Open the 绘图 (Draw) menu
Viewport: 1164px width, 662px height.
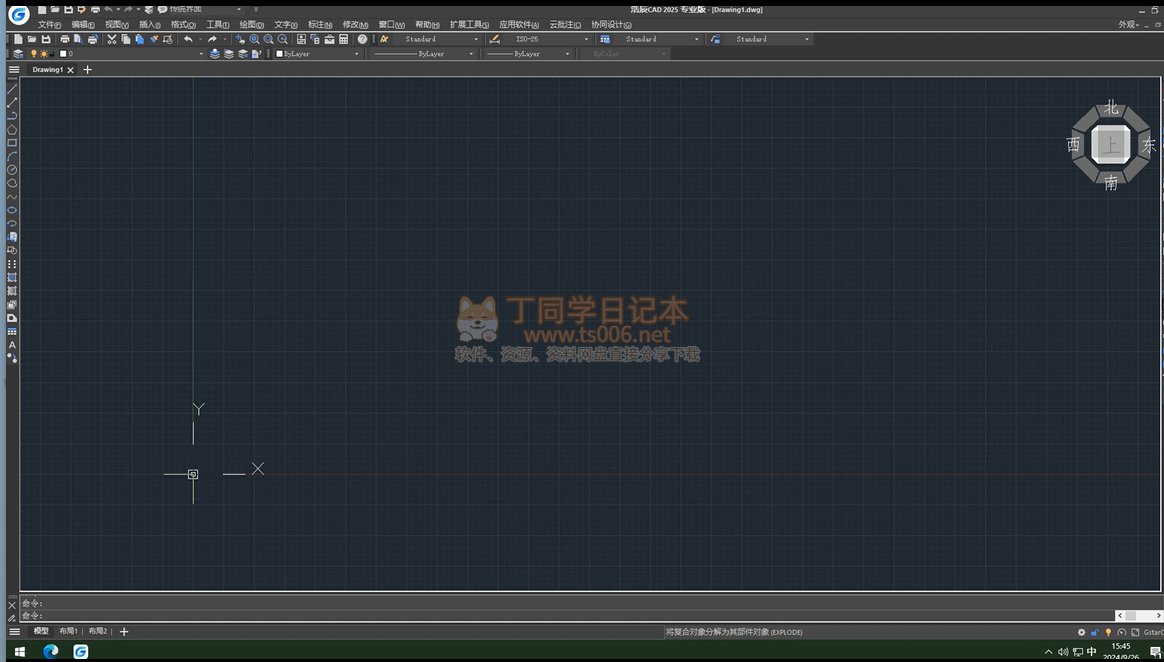click(251, 24)
